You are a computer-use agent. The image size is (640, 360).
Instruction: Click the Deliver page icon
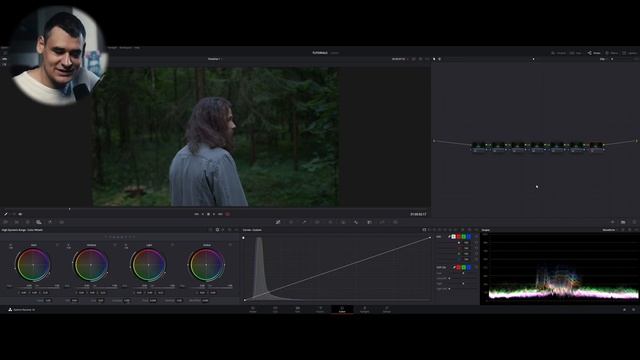[387, 309]
